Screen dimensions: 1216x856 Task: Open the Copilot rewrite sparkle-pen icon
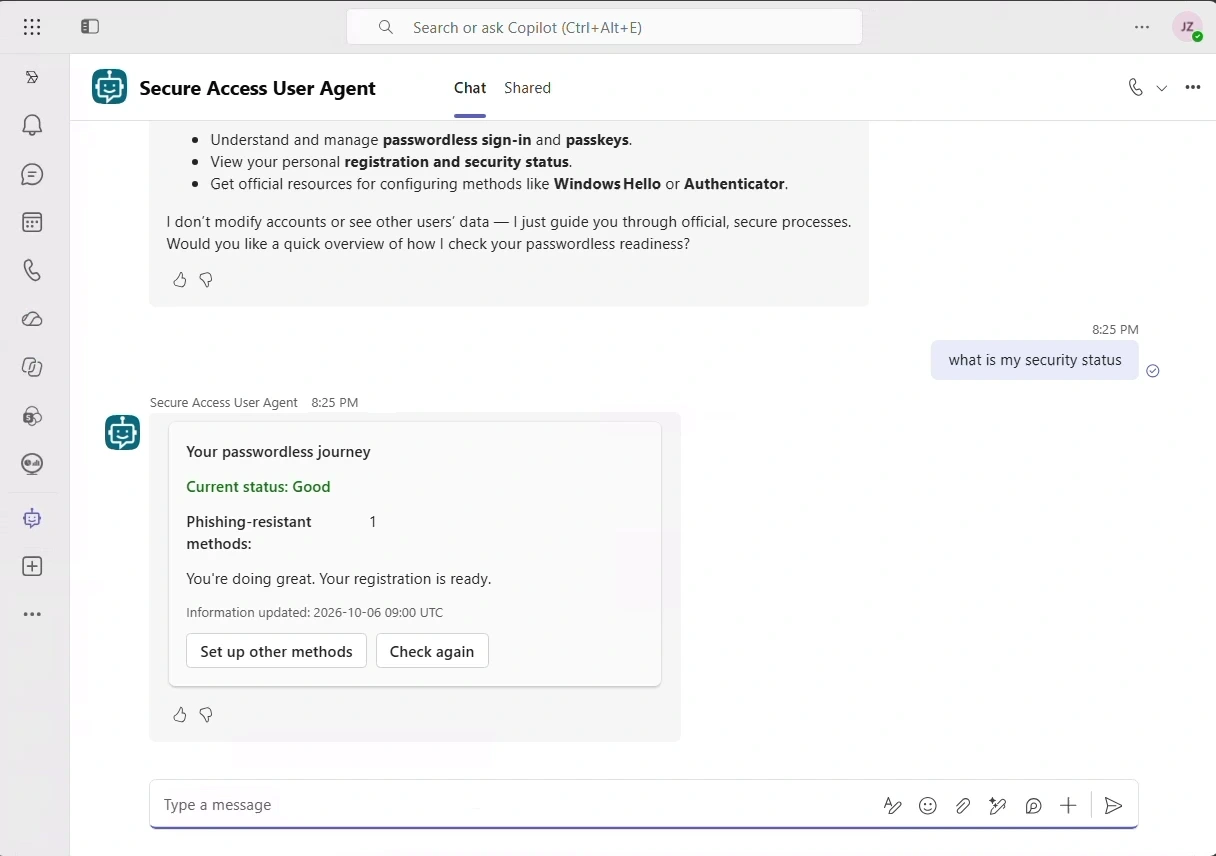coord(998,805)
